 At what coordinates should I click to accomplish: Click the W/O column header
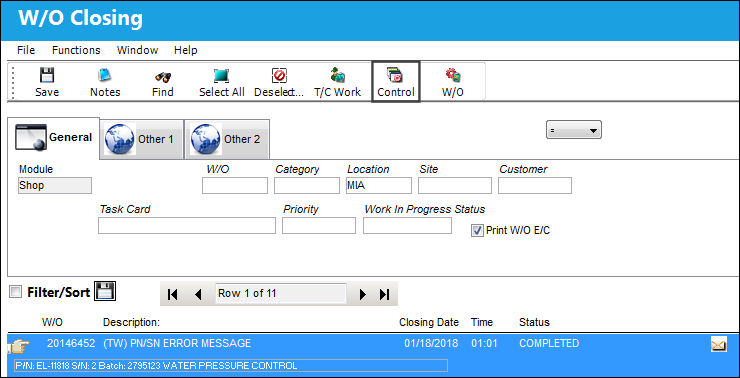pyautogui.click(x=52, y=322)
